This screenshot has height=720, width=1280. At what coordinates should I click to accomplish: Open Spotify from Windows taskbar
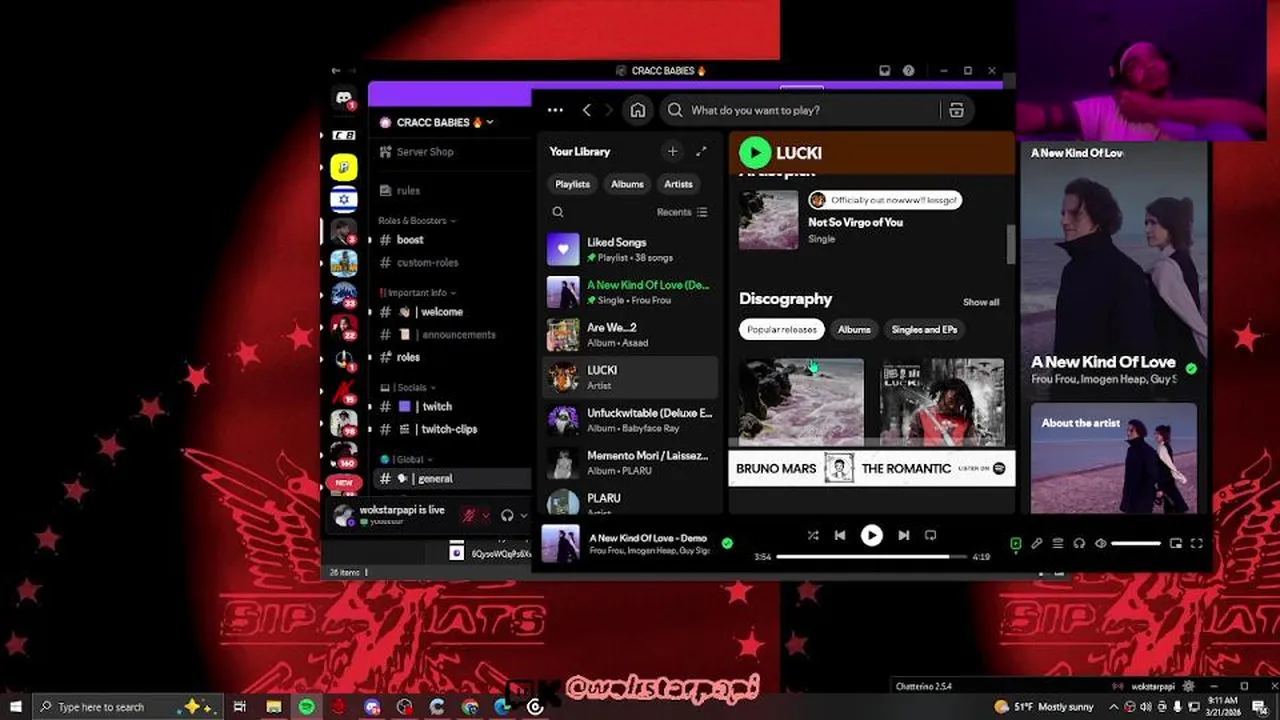pos(306,707)
